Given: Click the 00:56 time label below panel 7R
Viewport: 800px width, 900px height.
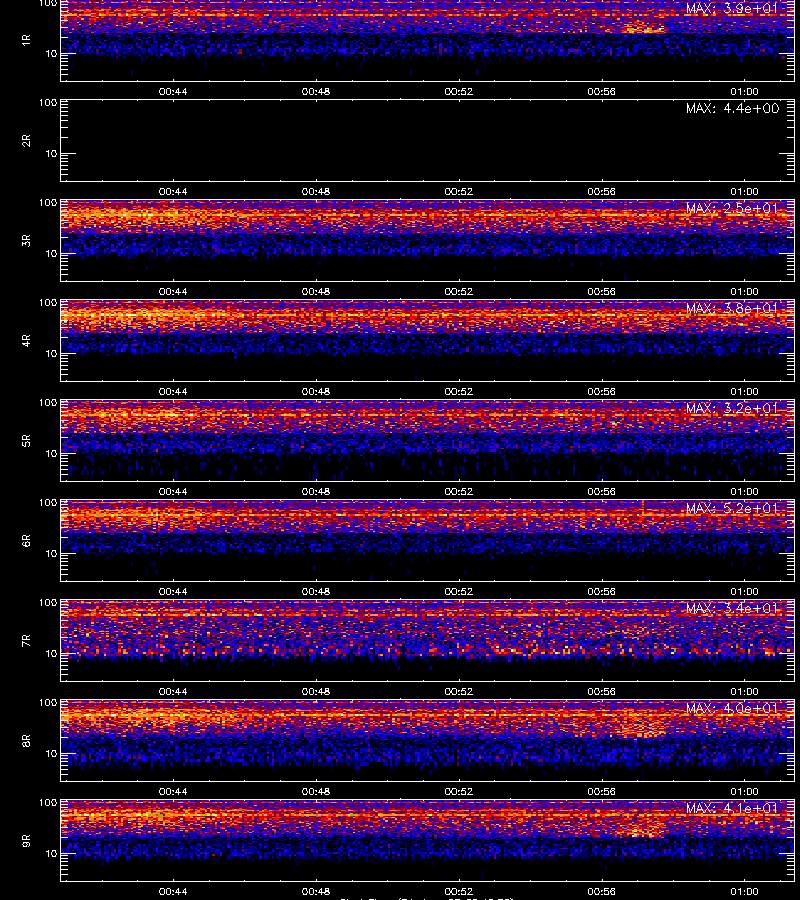Looking at the screenshot, I should 601,692.
